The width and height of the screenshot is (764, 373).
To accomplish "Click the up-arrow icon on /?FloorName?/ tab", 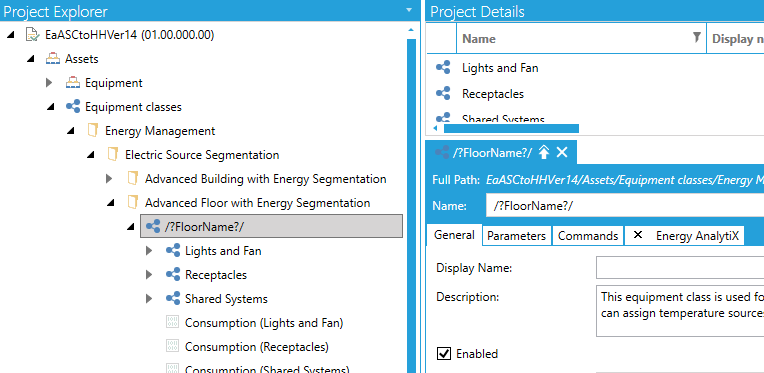I will coord(544,153).
